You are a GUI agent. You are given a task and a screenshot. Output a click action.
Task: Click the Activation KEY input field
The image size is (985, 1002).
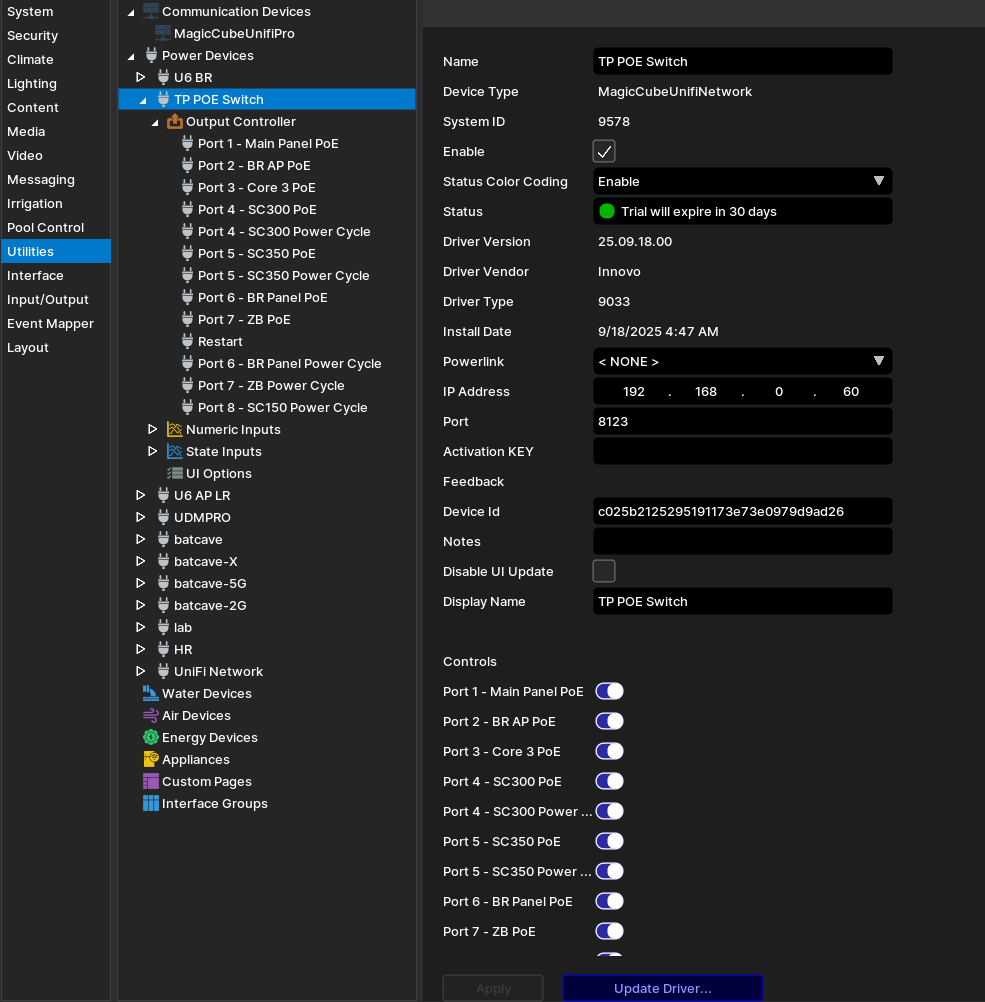[742, 451]
